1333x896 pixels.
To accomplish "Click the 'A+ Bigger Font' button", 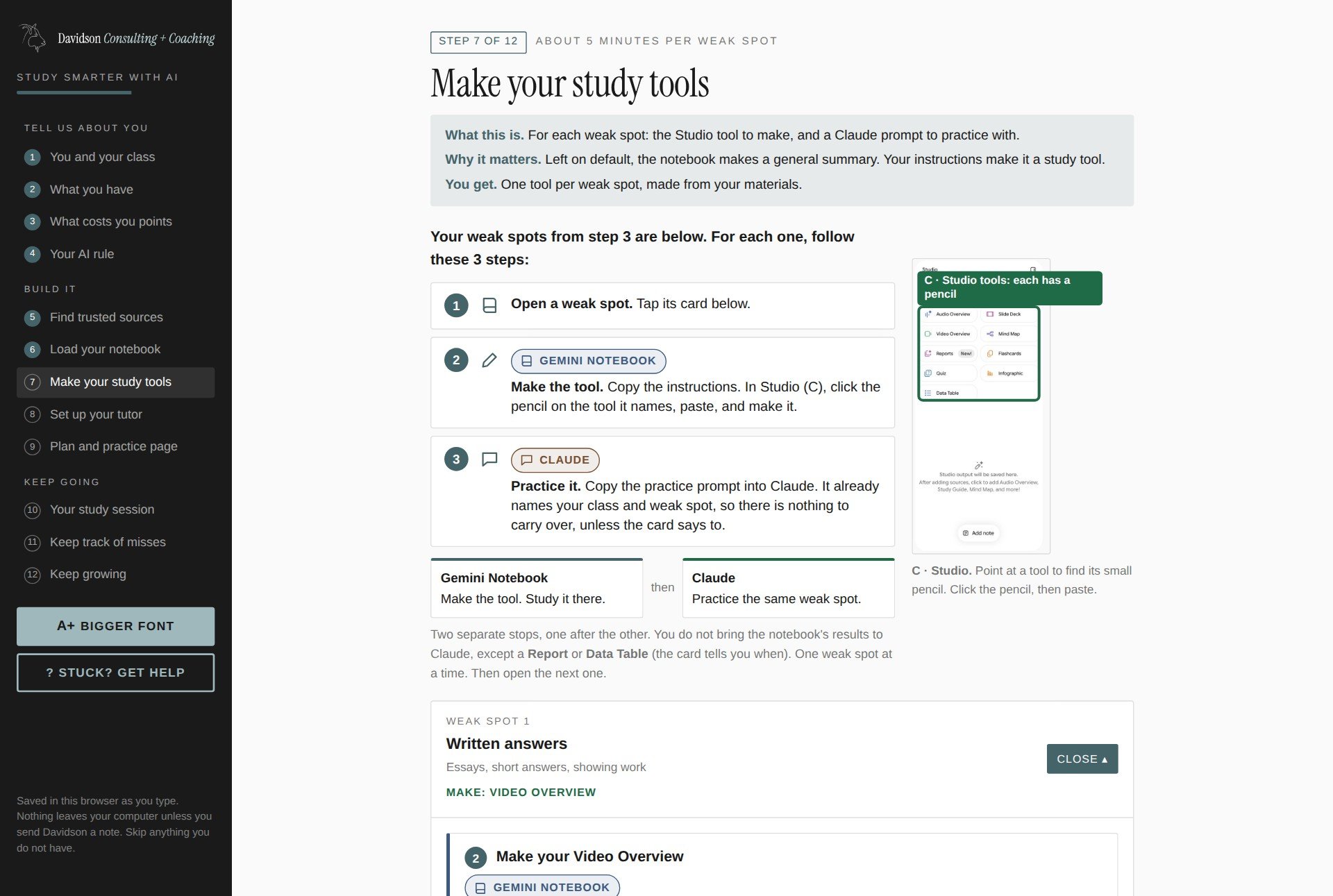I will click(115, 626).
